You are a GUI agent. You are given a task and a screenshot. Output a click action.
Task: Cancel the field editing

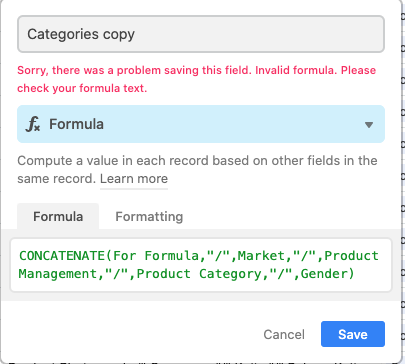pos(284,334)
